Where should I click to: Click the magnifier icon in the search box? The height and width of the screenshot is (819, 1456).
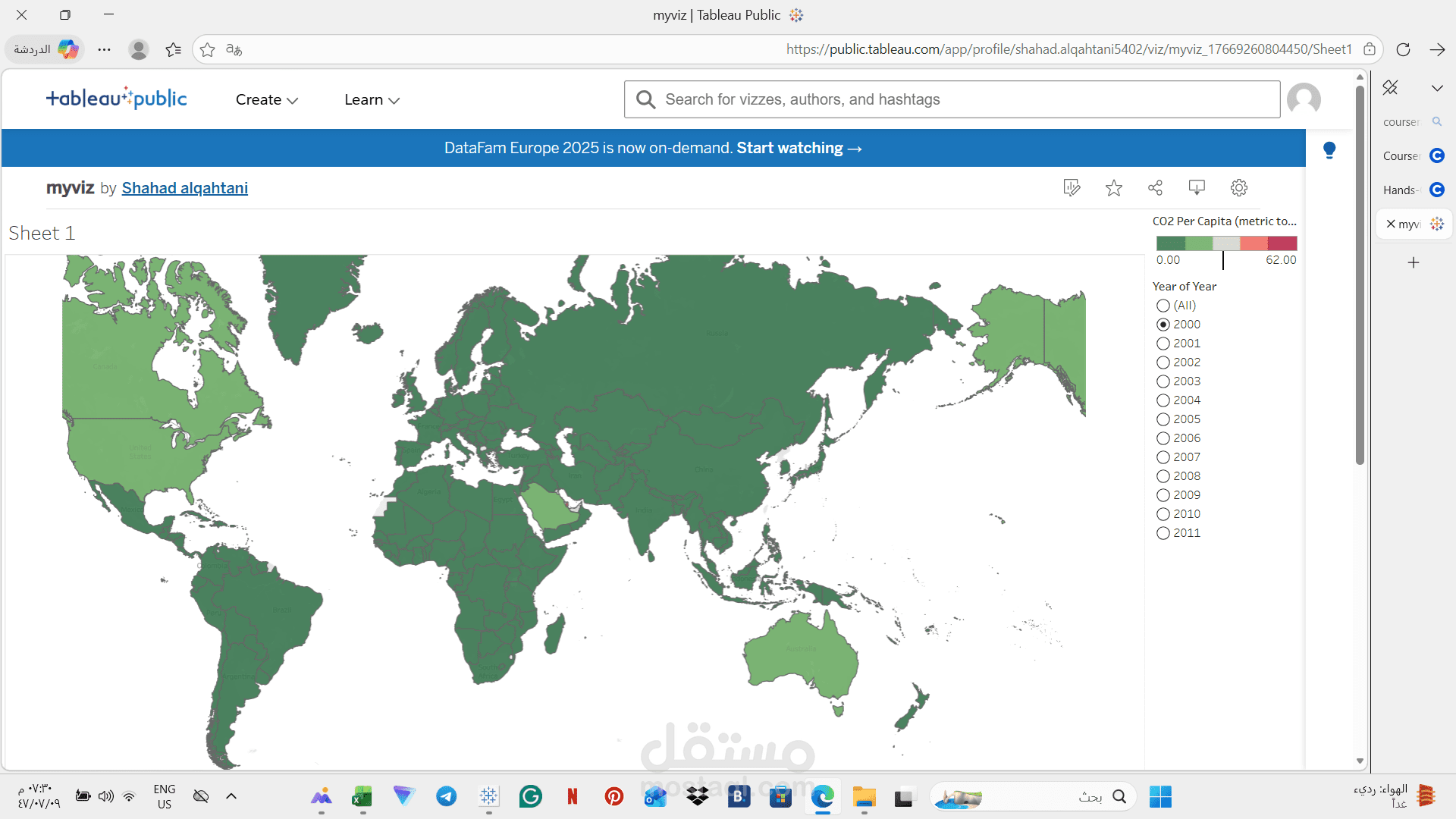(645, 99)
